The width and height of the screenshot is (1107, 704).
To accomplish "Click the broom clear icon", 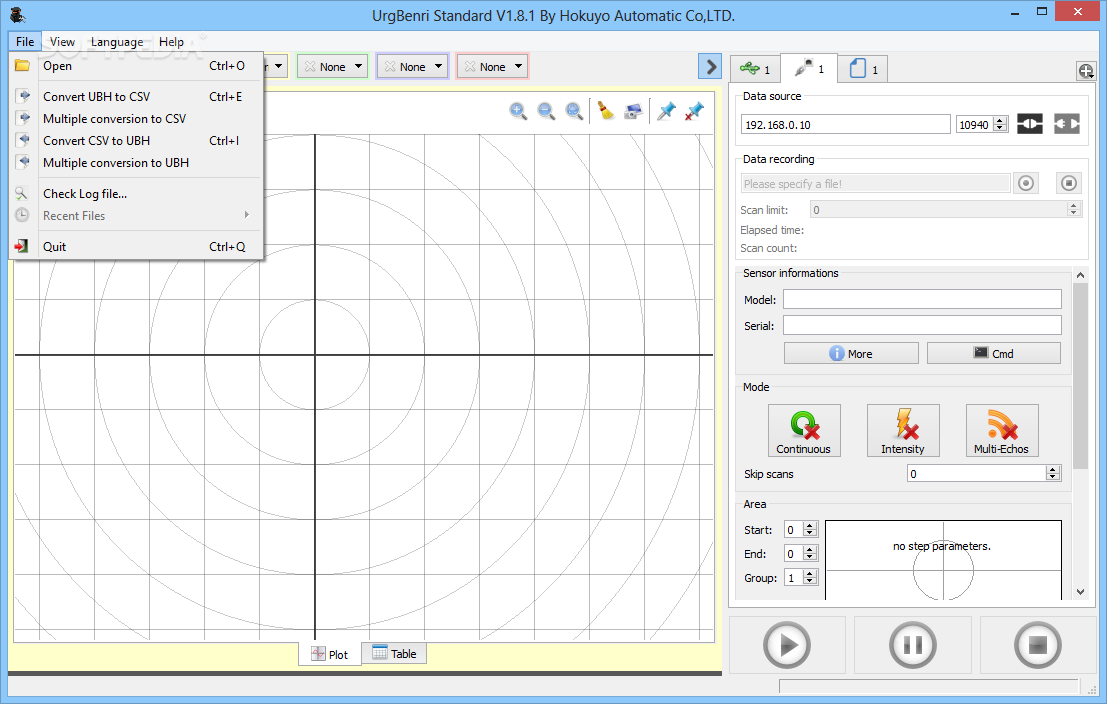I will [x=606, y=110].
